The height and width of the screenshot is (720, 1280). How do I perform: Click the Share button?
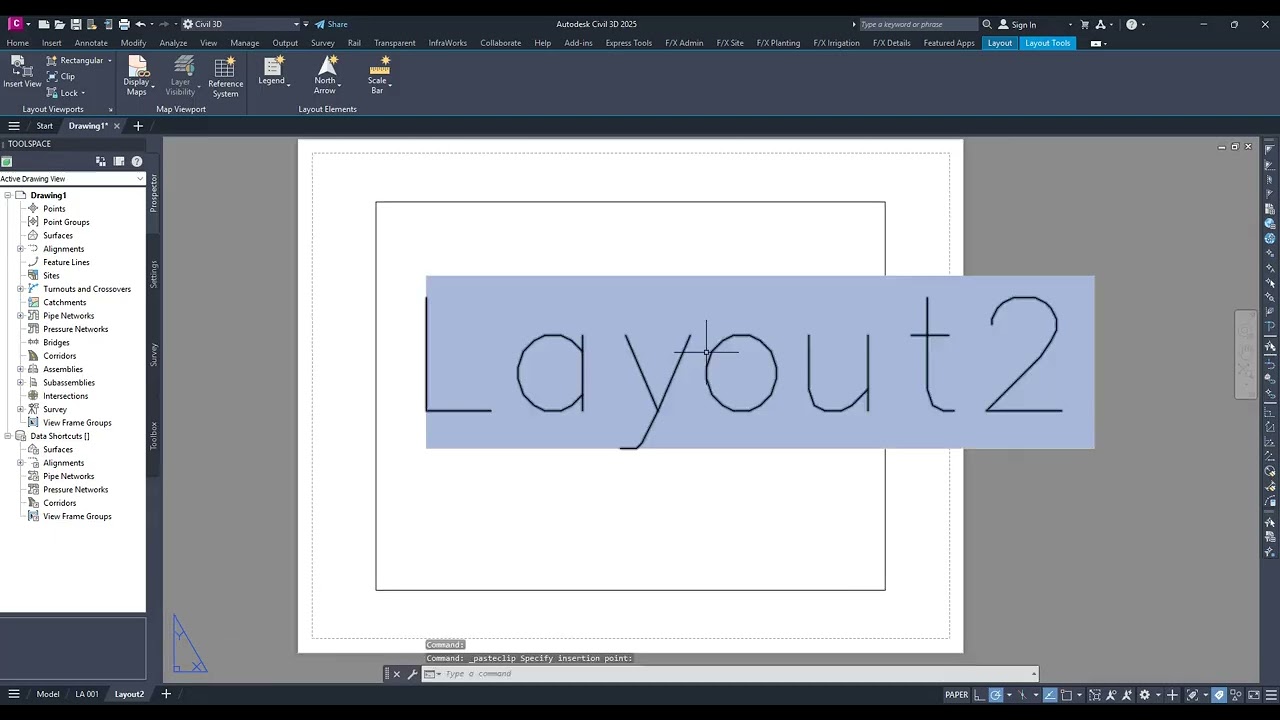(x=331, y=24)
